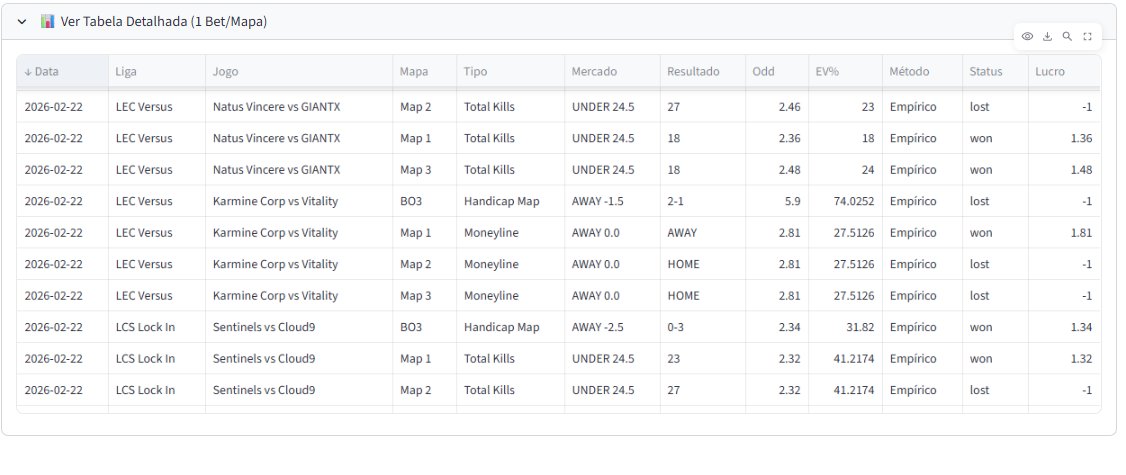Click the bar chart emoji icon in header
Image resolution: width=1126 pixels, height=475 pixels.
47,22
